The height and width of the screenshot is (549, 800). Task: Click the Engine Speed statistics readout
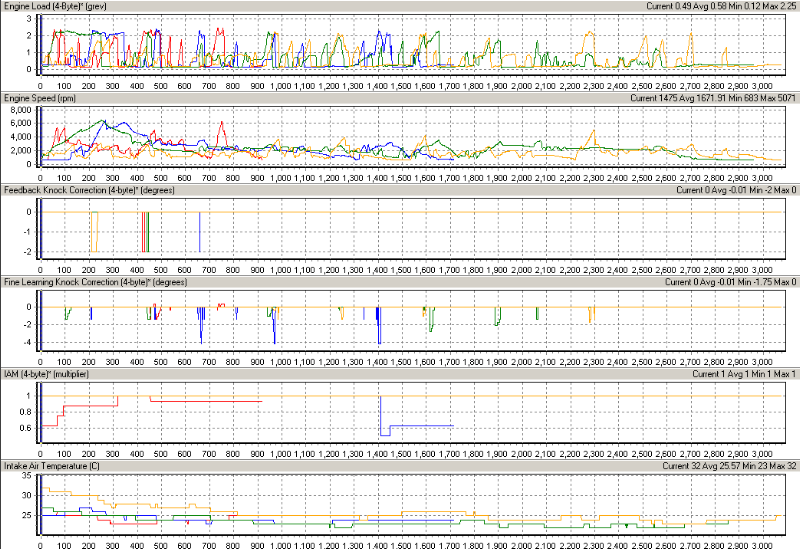click(713, 99)
